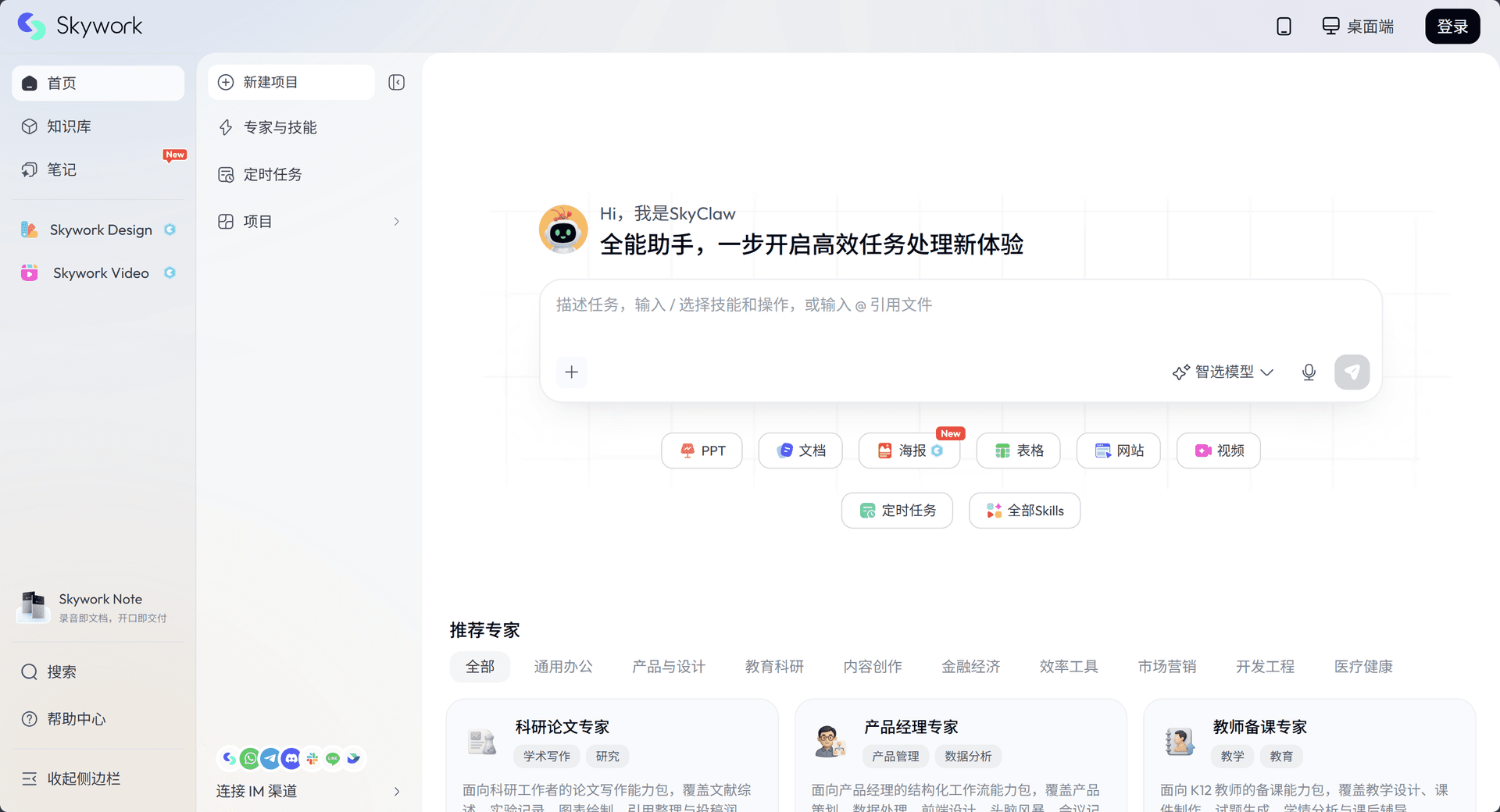Click the 桌面端 desktop app button
Screen dimensions: 1500x812
[x=1358, y=27]
